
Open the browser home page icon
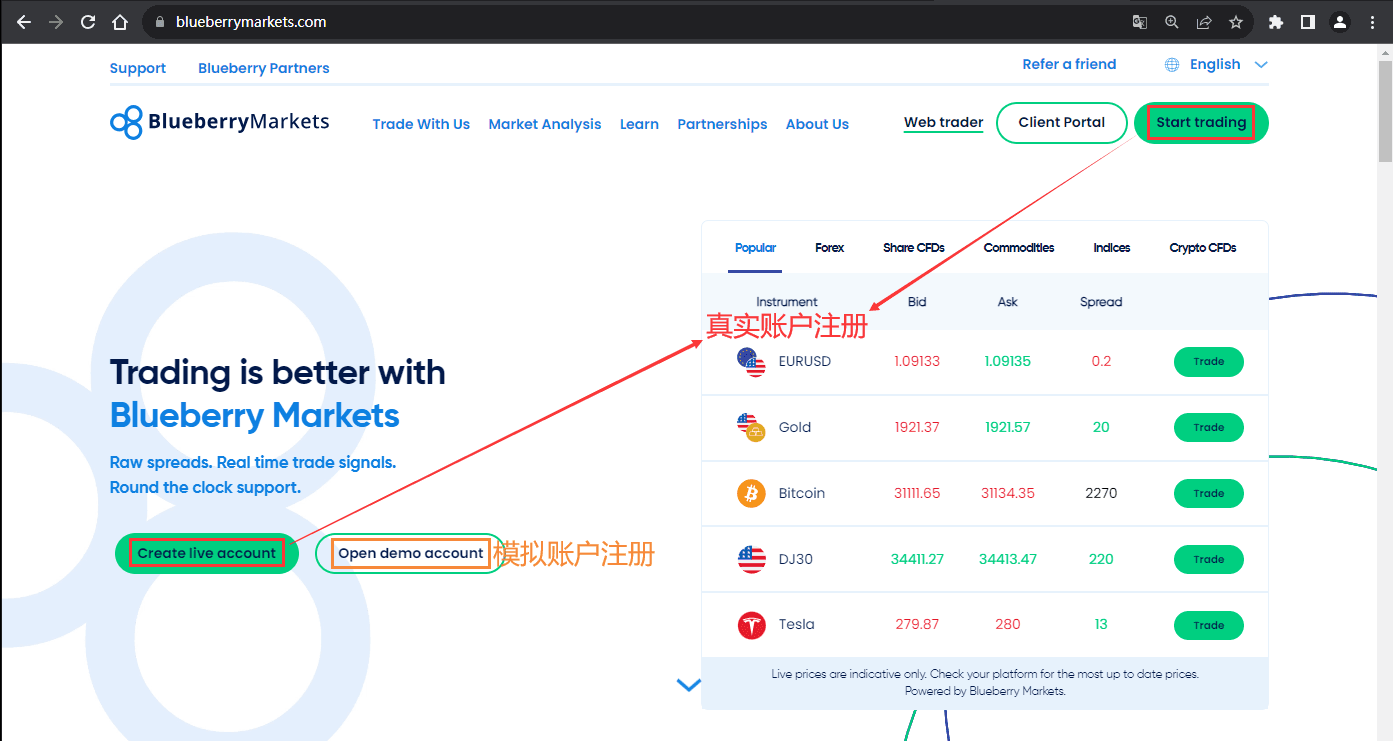click(x=120, y=22)
